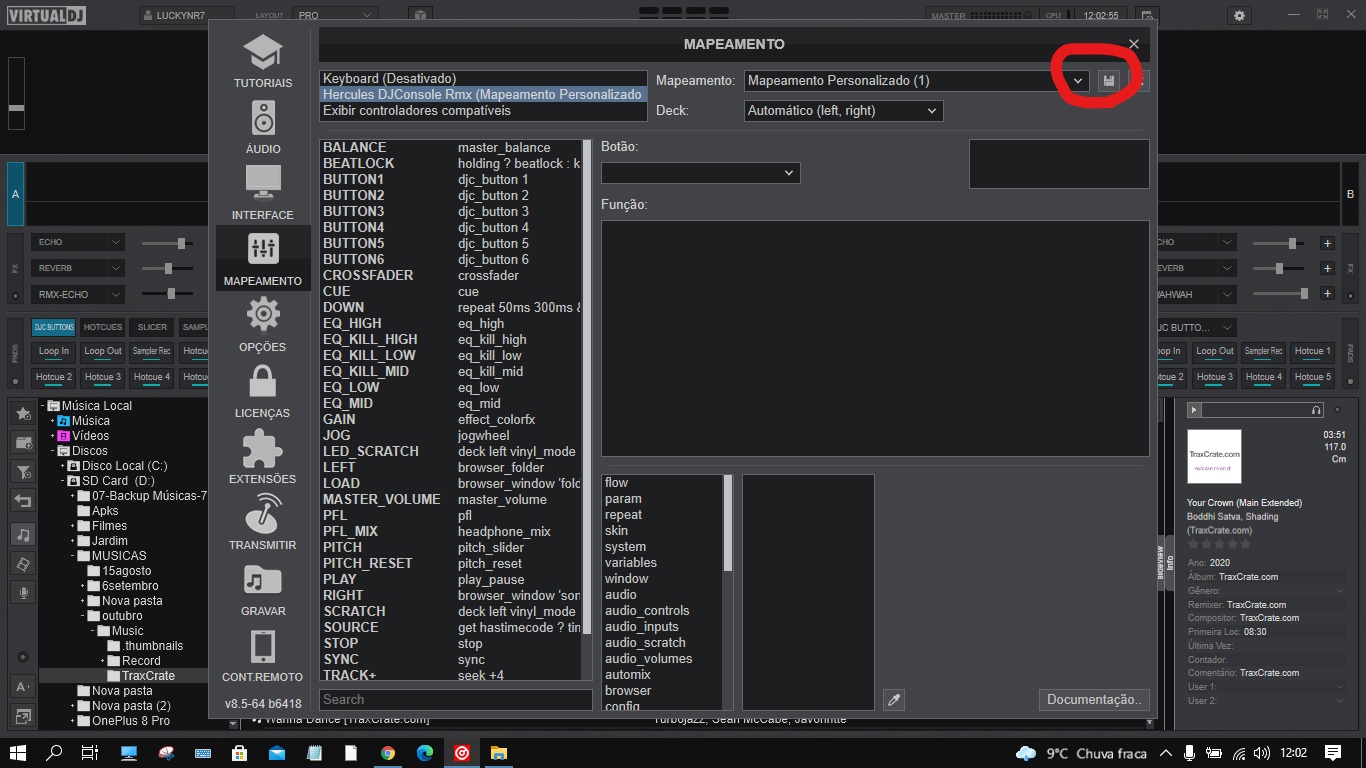Open Google Chrome from the taskbar
The height and width of the screenshot is (768, 1366).
coord(388,753)
